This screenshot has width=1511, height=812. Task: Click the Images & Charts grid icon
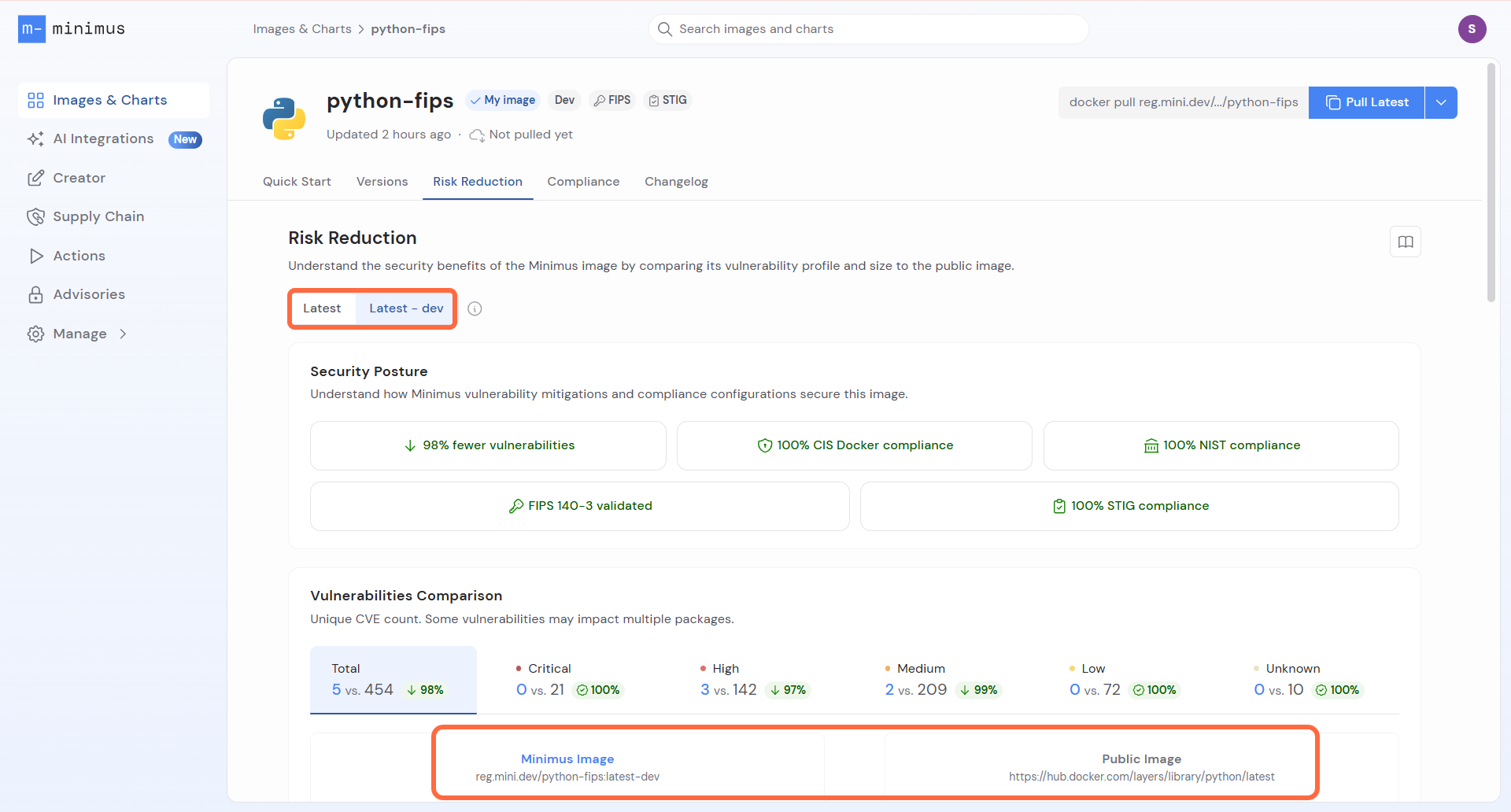[x=35, y=100]
